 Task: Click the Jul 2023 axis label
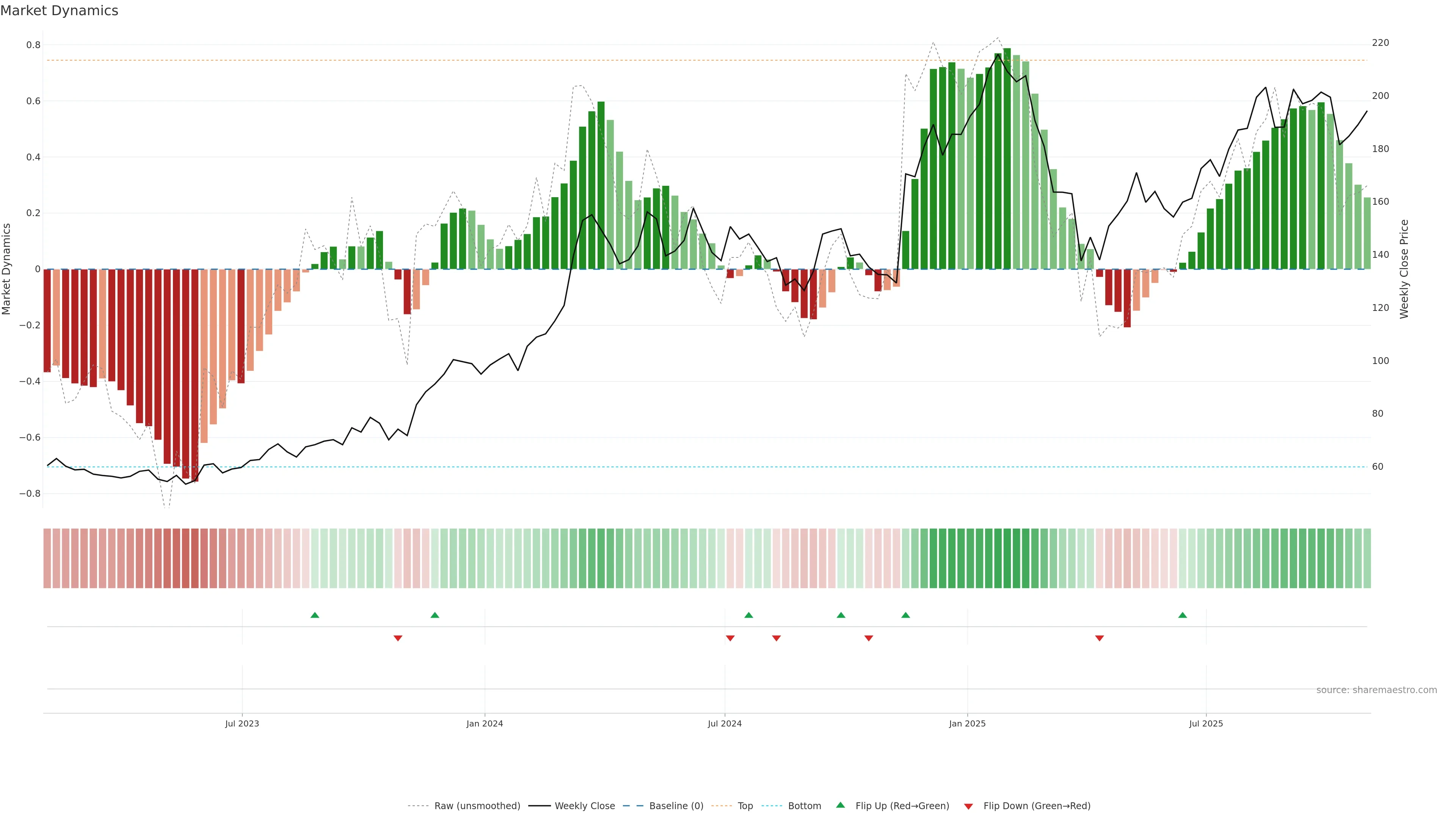click(x=242, y=723)
